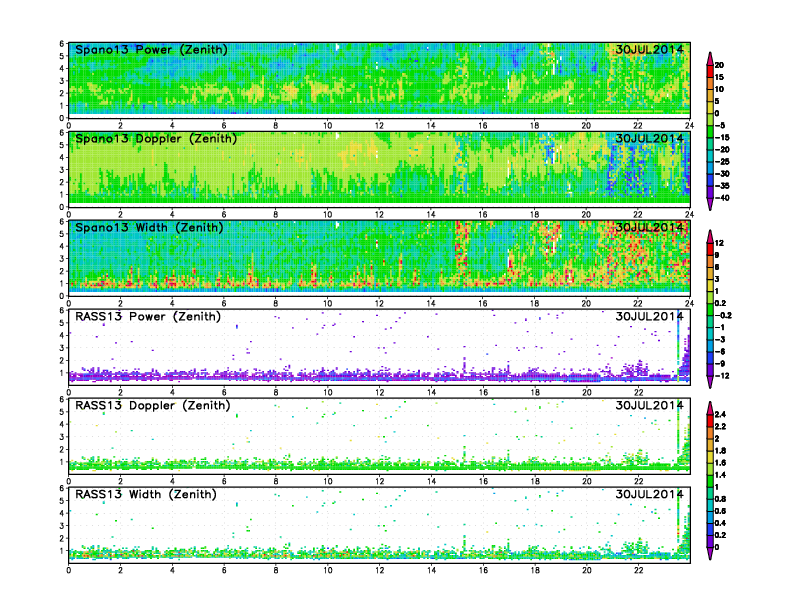The width and height of the screenshot is (792, 612).
Task: Click the "Spano13 Width (Zenith)" panel title
Action: (149, 227)
